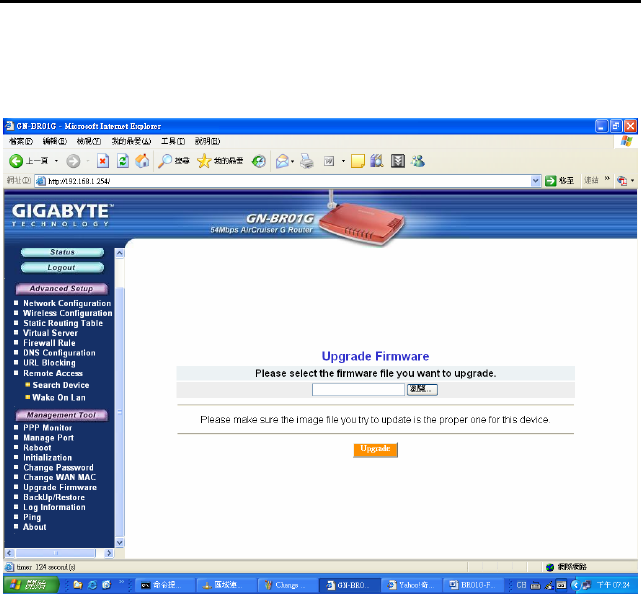The image size is (641, 594).
Task: Open Remote Access link
Action: (53, 373)
